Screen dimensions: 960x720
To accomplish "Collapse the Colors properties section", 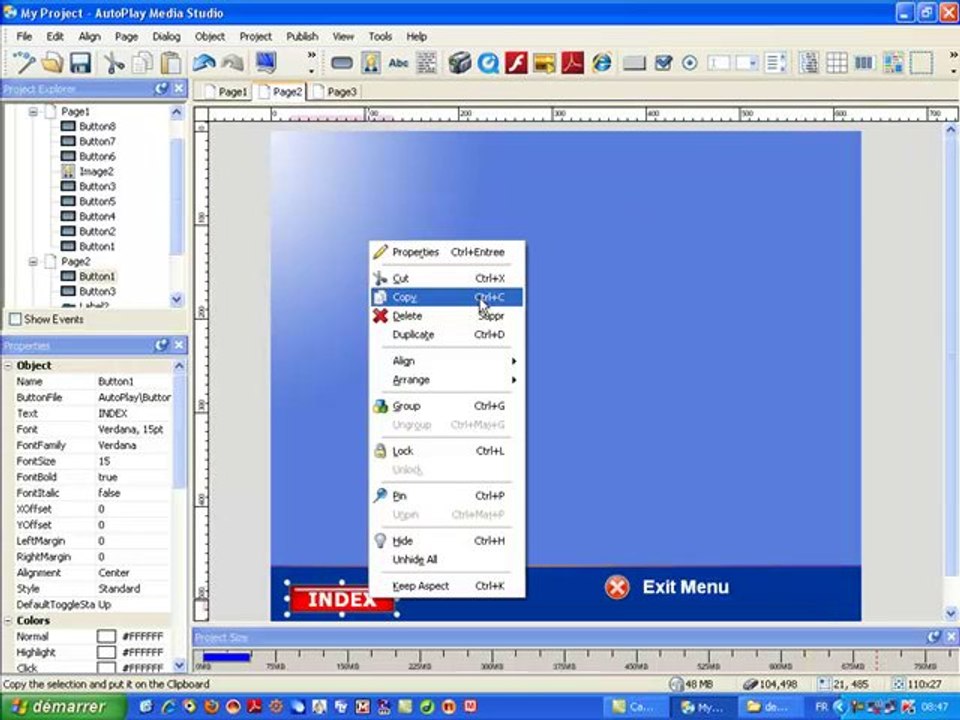I will pos(9,620).
